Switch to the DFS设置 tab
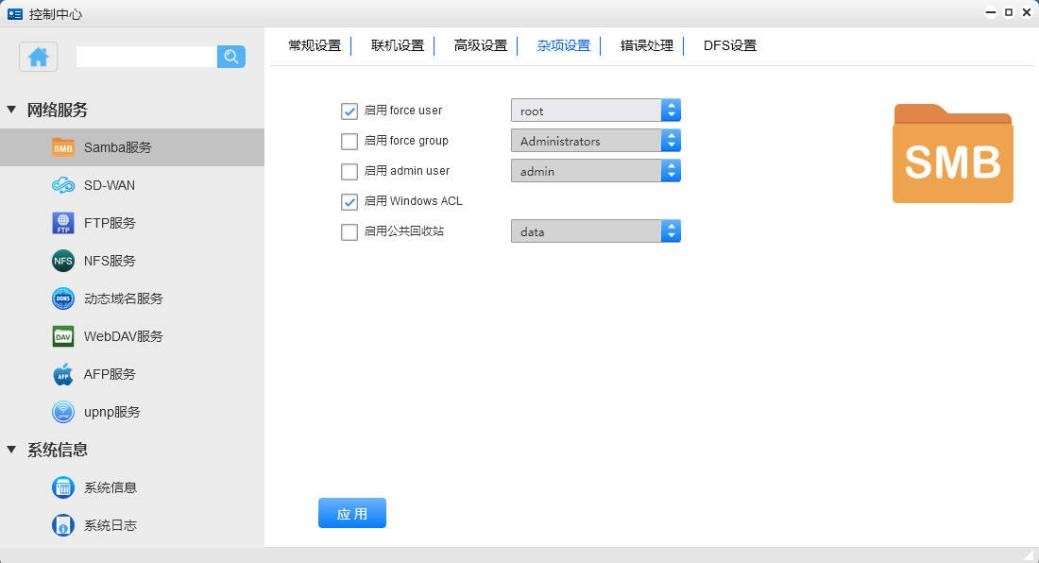 [729, 46]
